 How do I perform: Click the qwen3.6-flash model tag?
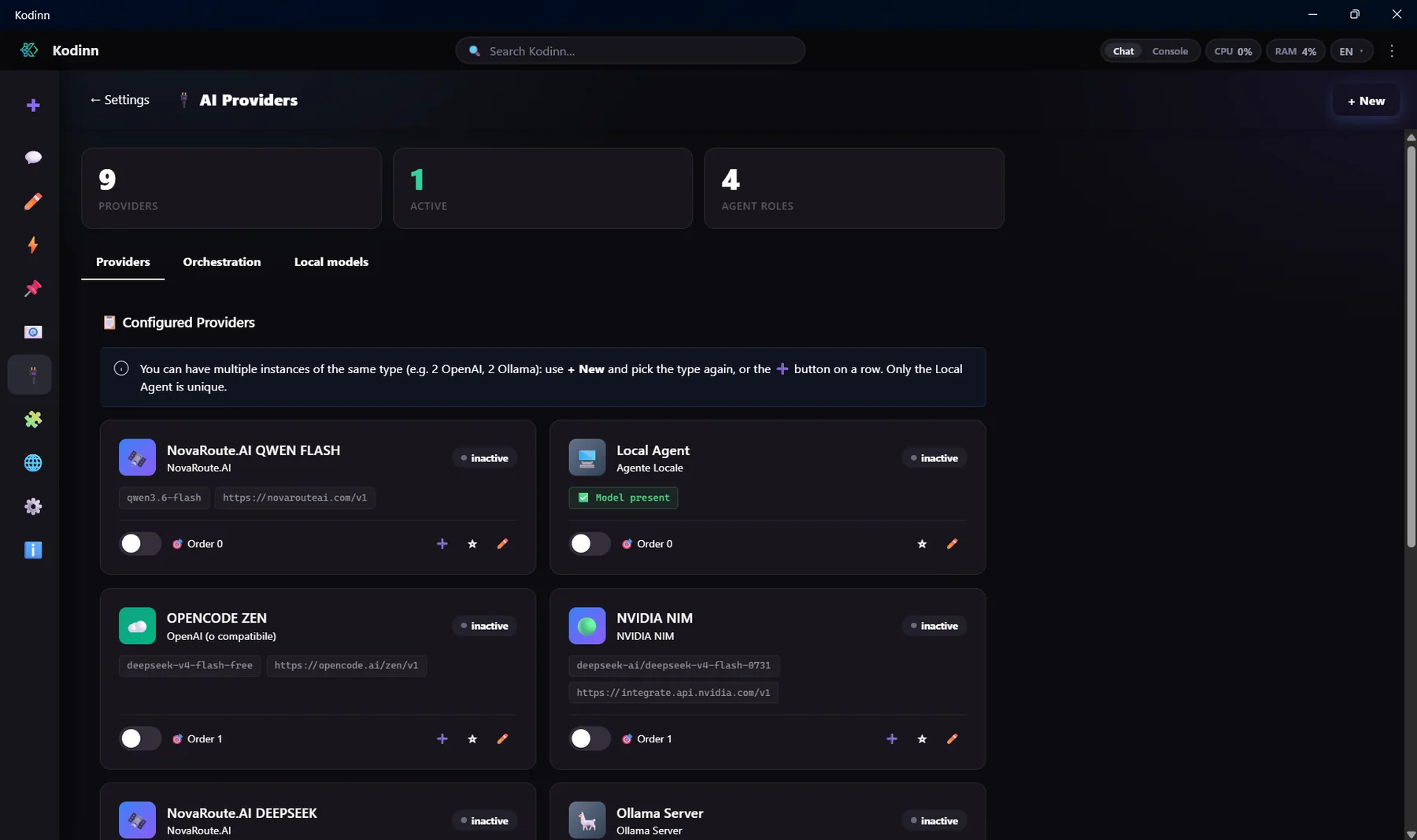pyautogui.click(x=164, y=498)
